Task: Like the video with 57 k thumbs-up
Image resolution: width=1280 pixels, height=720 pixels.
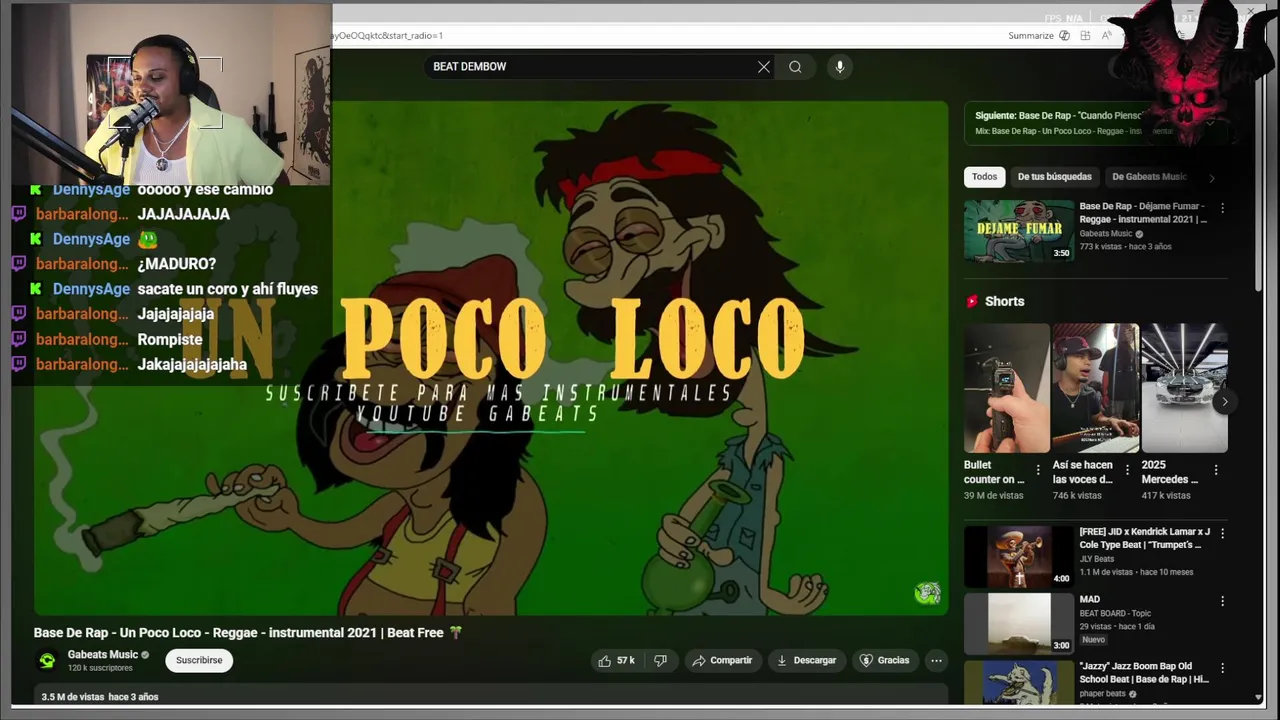Action: tap(617, 660)
